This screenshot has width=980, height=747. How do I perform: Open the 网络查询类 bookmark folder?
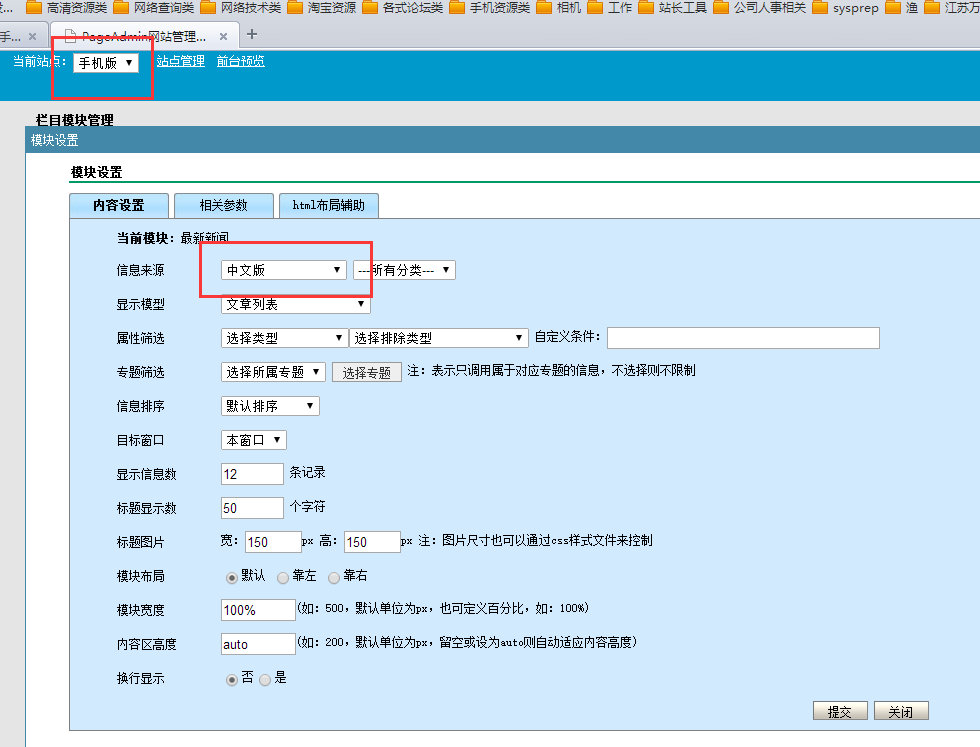point(155,8)
